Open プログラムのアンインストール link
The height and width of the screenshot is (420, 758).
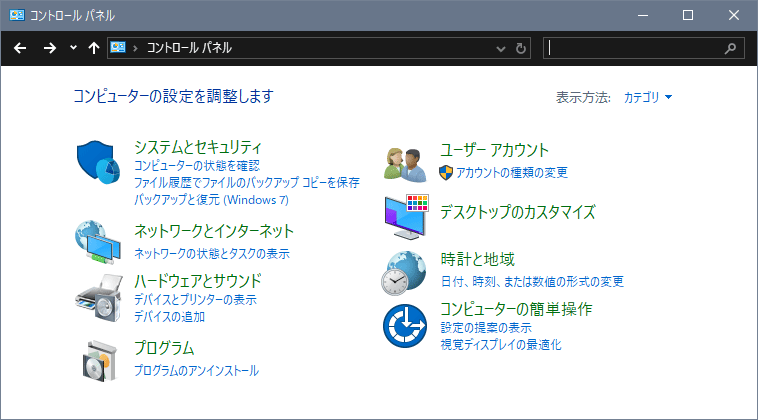(x=196, y=371)
